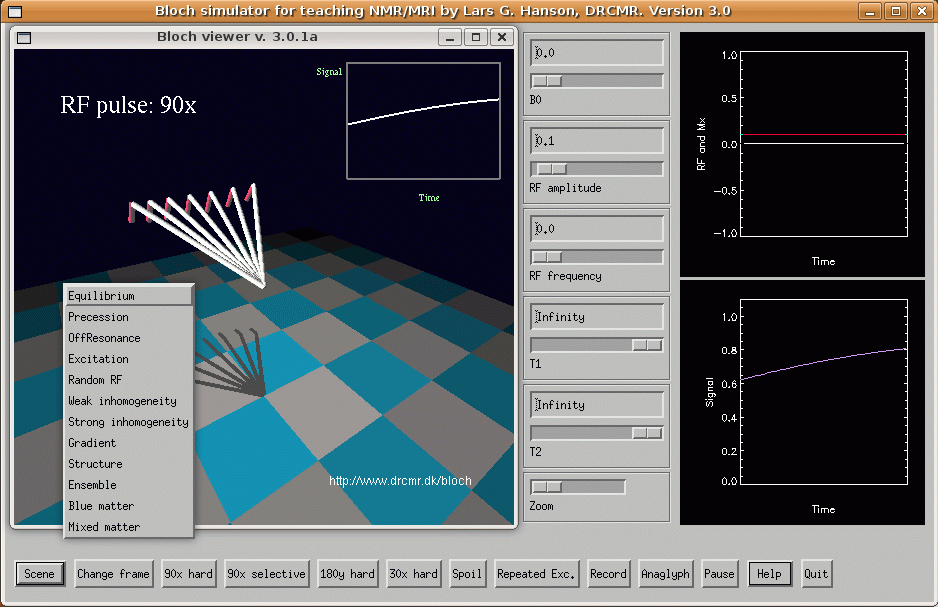Click the drcmr.dk/bloch URL text
The width and height of the screenshot is (938, 607).
coord(400,481)
